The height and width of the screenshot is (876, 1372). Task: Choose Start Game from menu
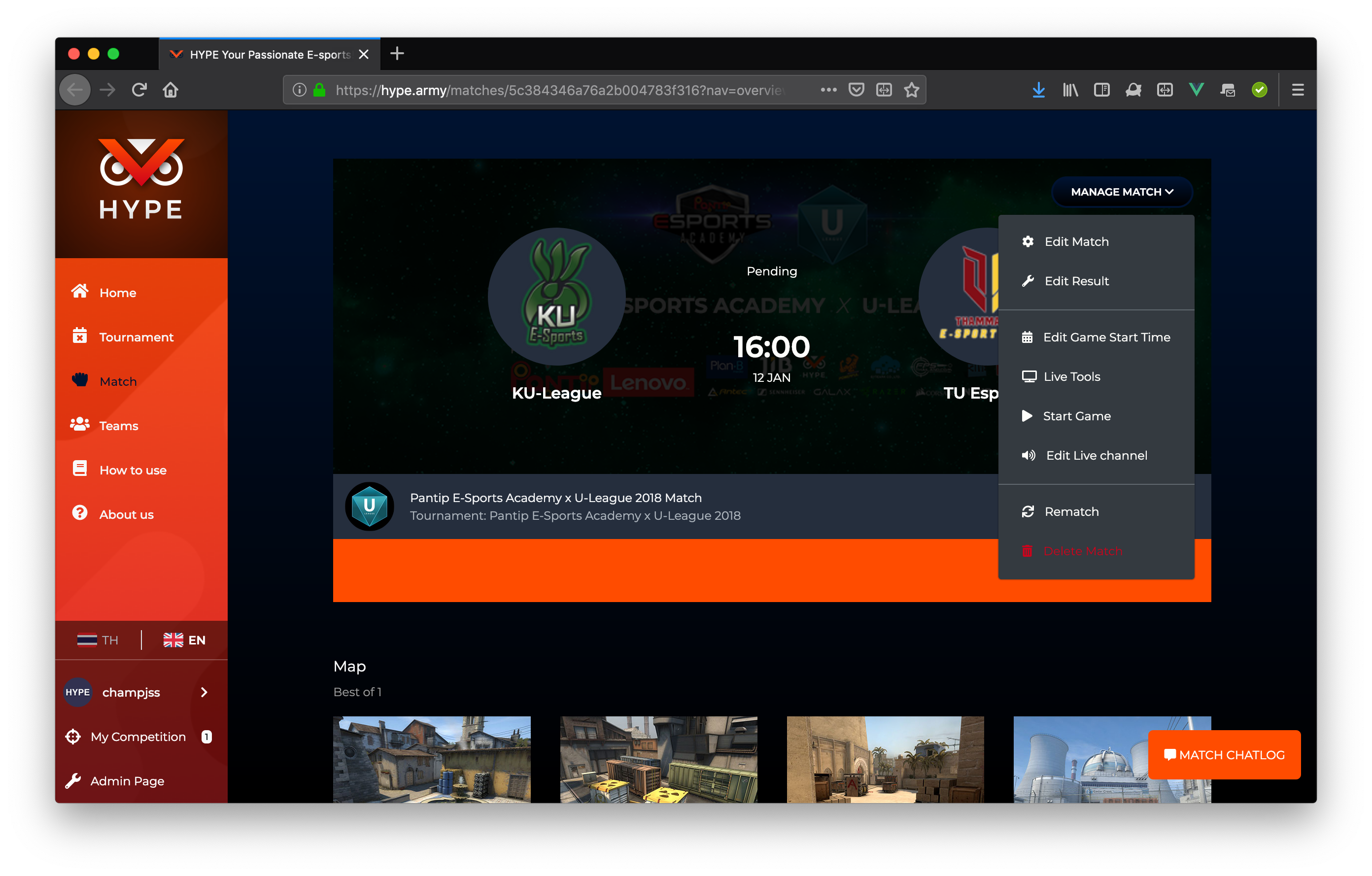[1076, 416]
